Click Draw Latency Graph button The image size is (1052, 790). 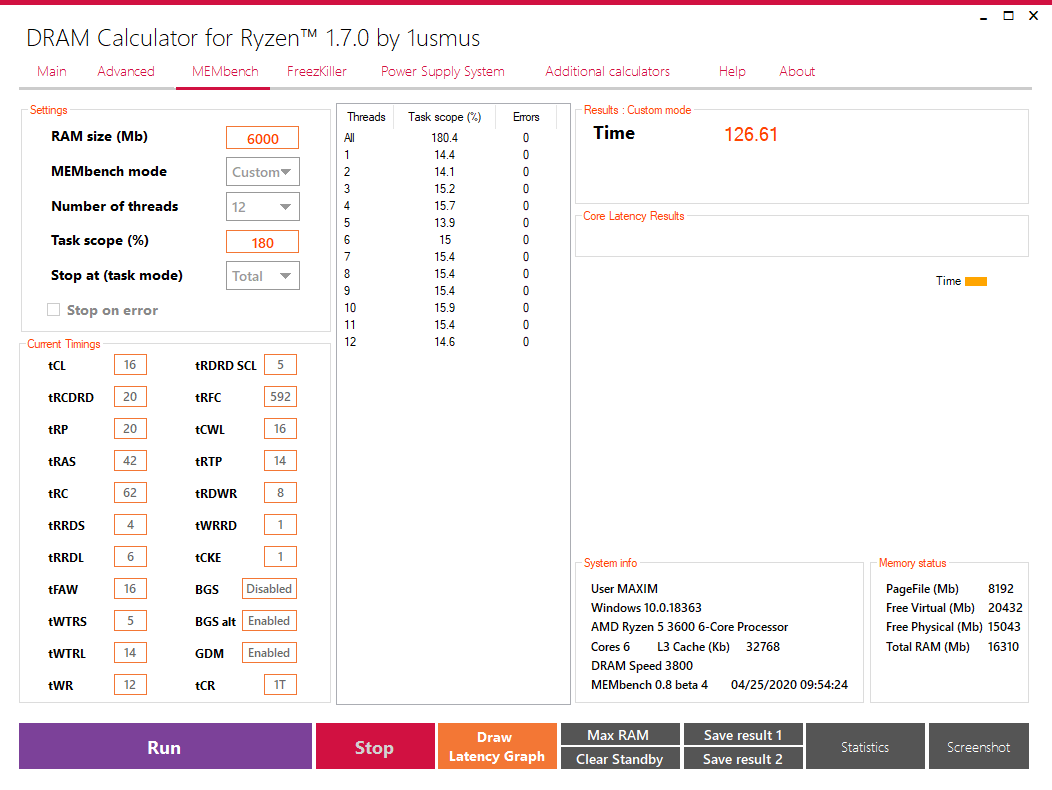click(497, 746)
